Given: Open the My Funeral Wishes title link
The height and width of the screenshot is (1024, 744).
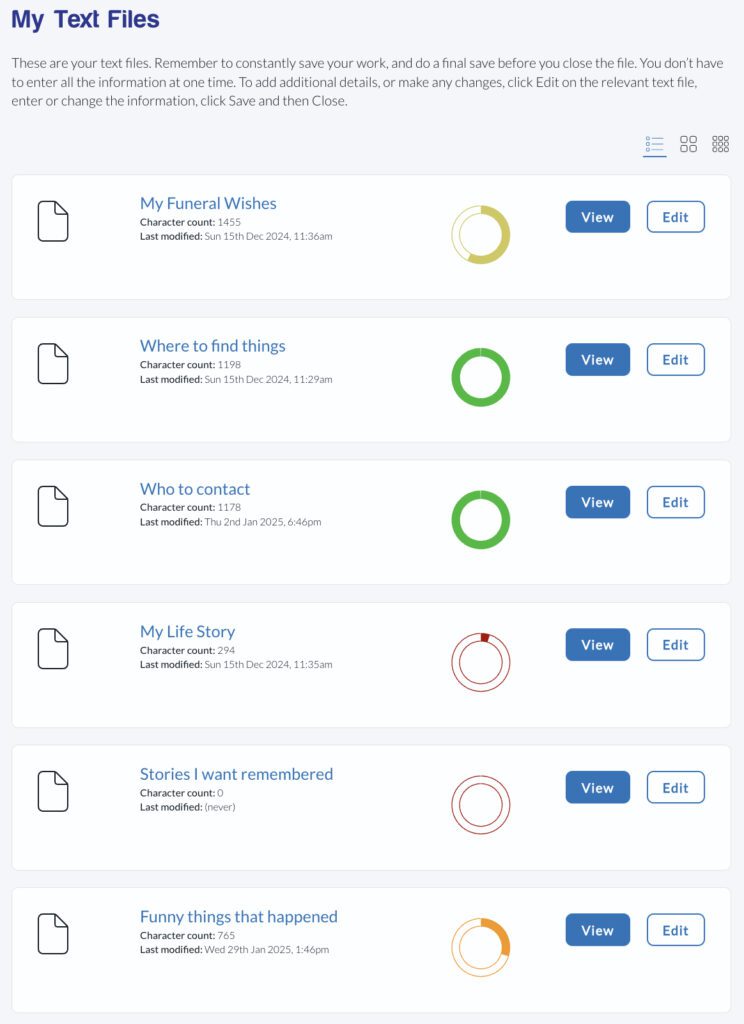Looking at the screenshot, I should tap(208, 204).
